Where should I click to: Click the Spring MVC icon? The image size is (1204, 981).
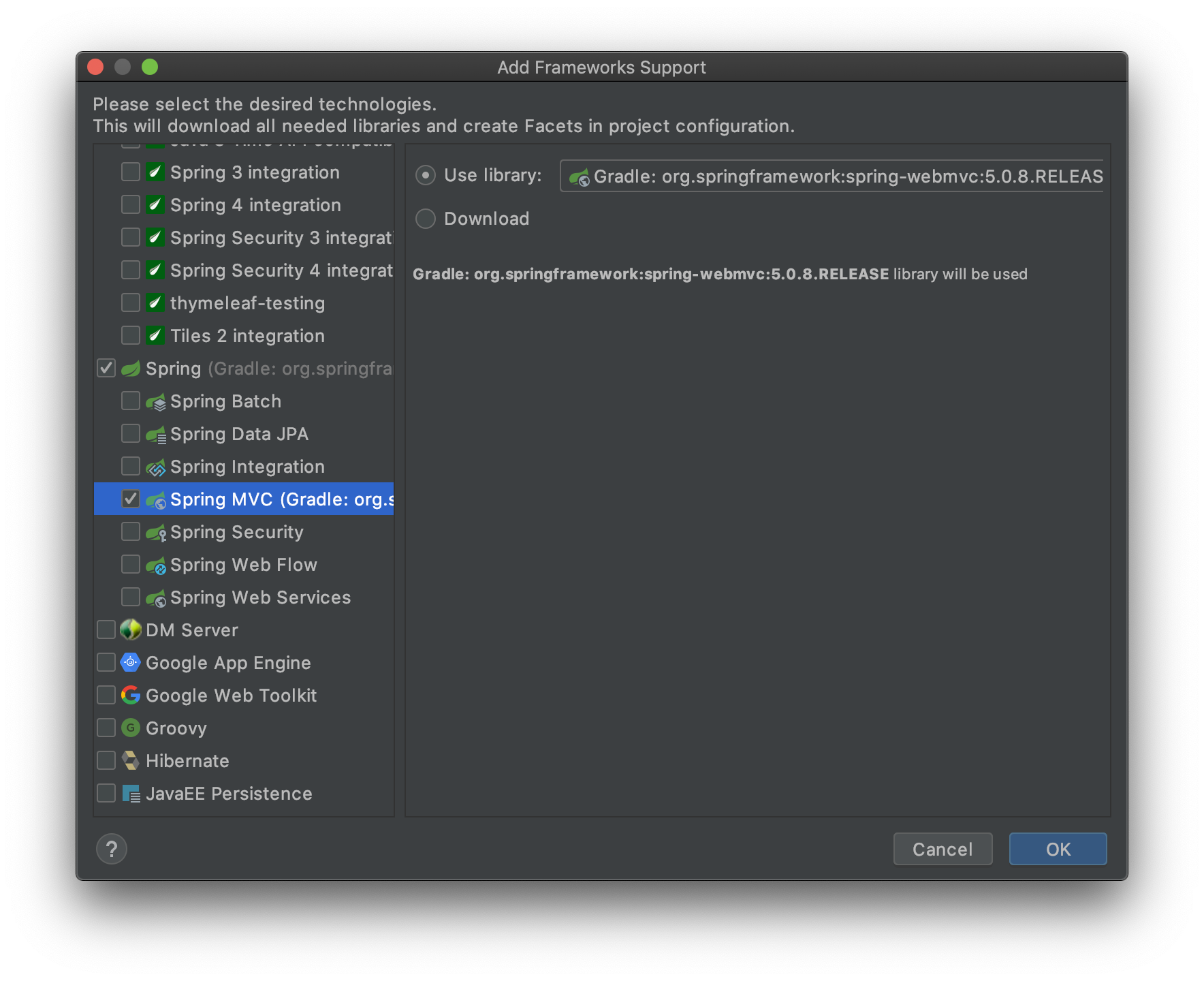[156, 499]
